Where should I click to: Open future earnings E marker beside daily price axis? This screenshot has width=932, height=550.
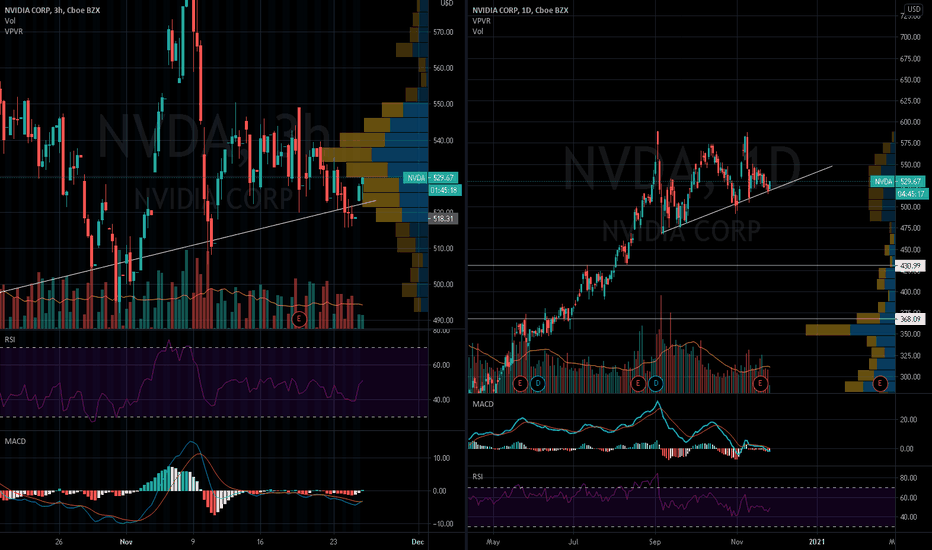(880, 384)
